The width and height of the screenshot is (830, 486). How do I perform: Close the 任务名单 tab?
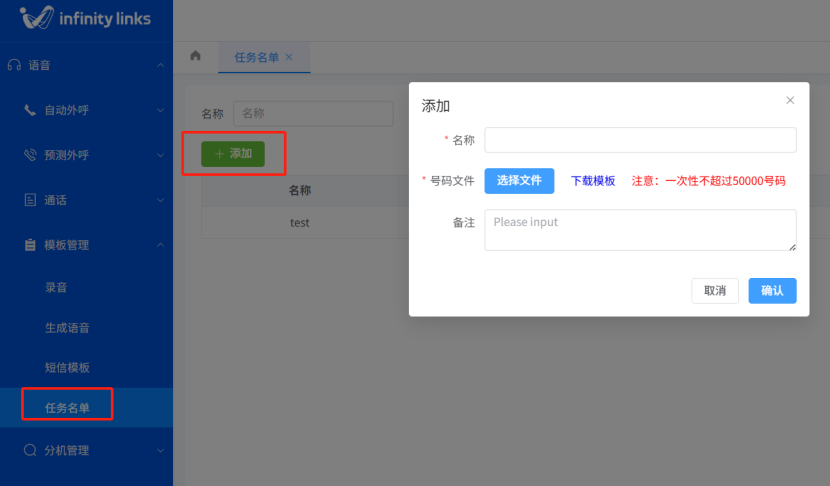point(289,57)
